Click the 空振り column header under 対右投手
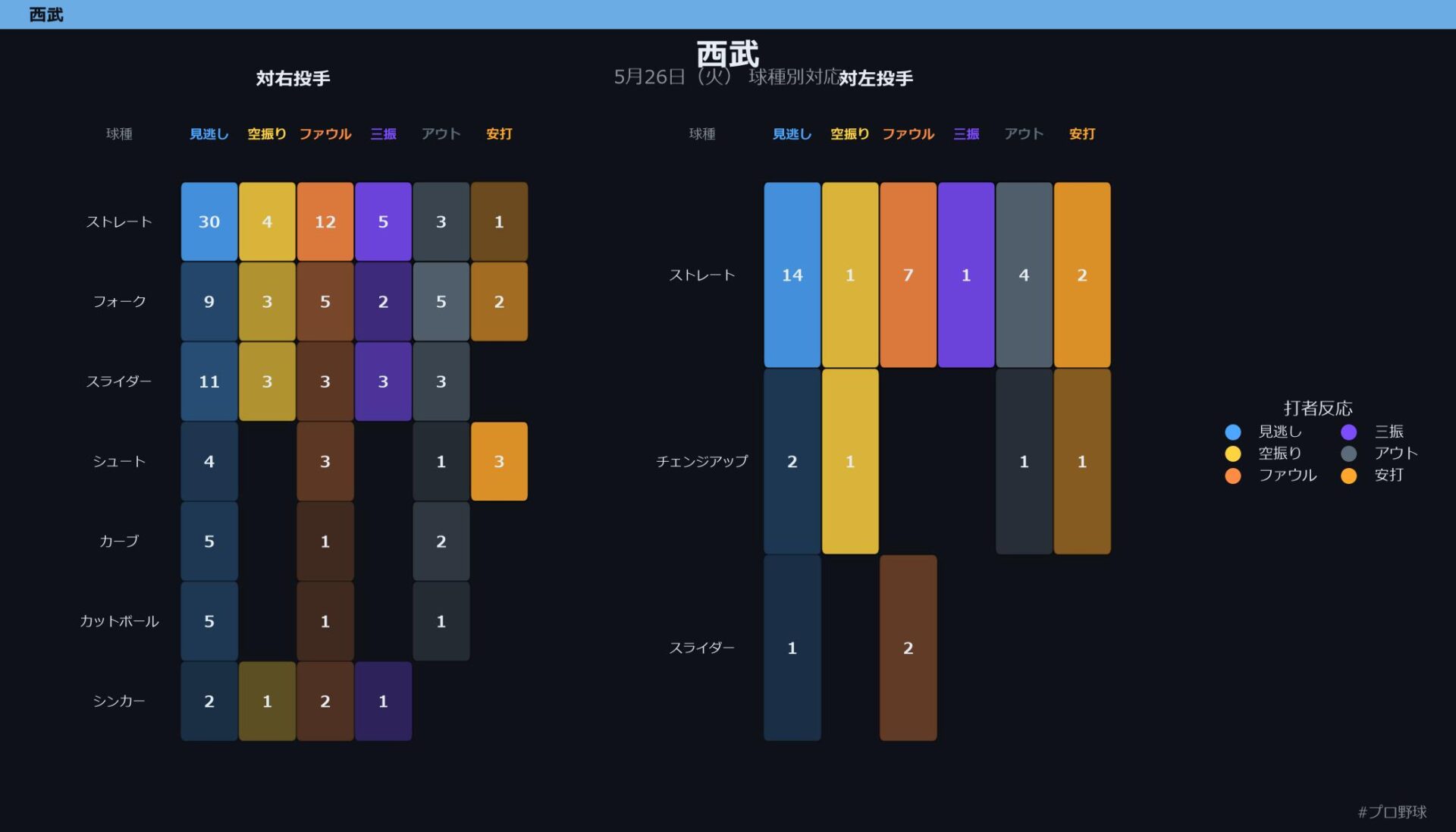This screenshot has width=1456, height=832. tap(267, 134)
